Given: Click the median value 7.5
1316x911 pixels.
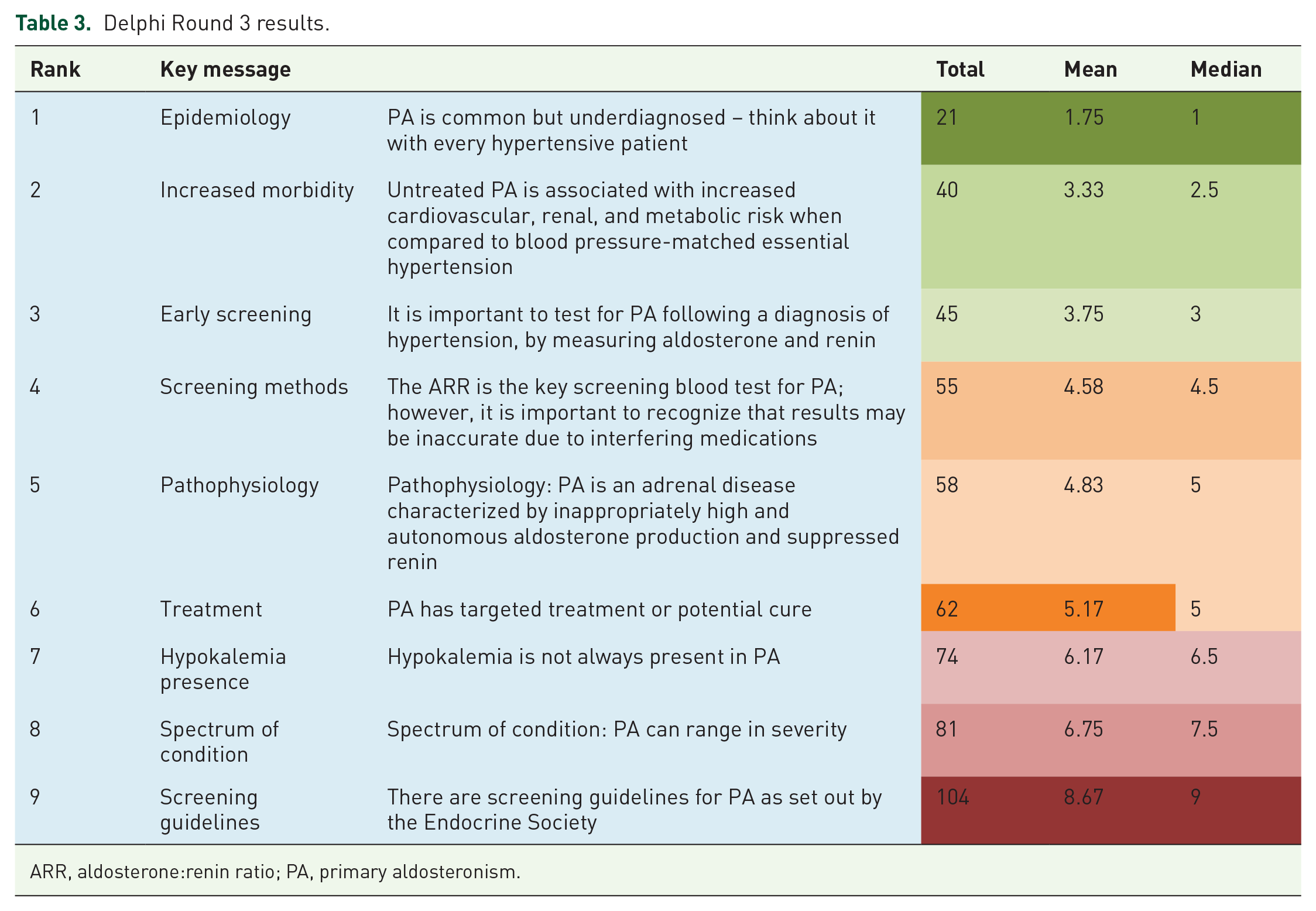Looking at the screenshot, I should tap(1204, 729).
